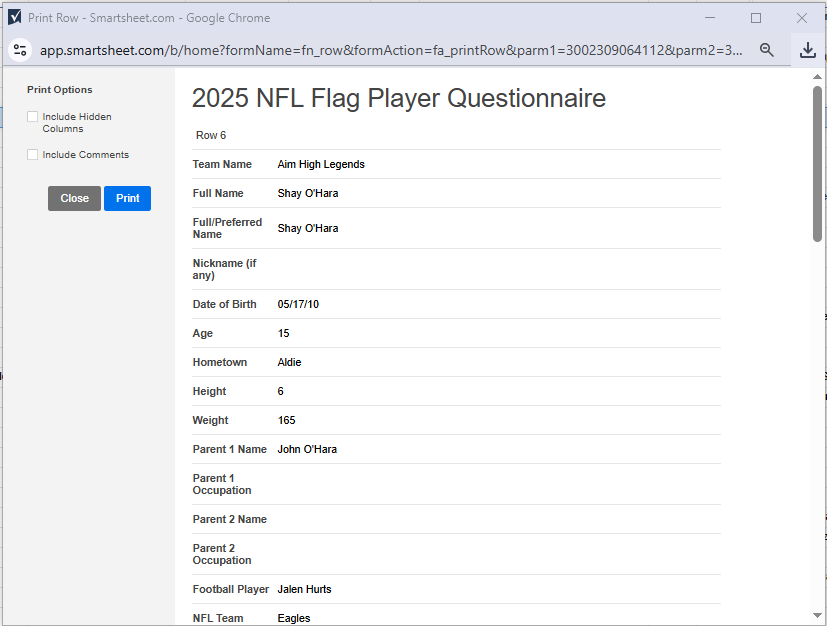Click the 'Parent 1 Name' field label
Screen dimensions: 827x626
click(x=229, y=449)
